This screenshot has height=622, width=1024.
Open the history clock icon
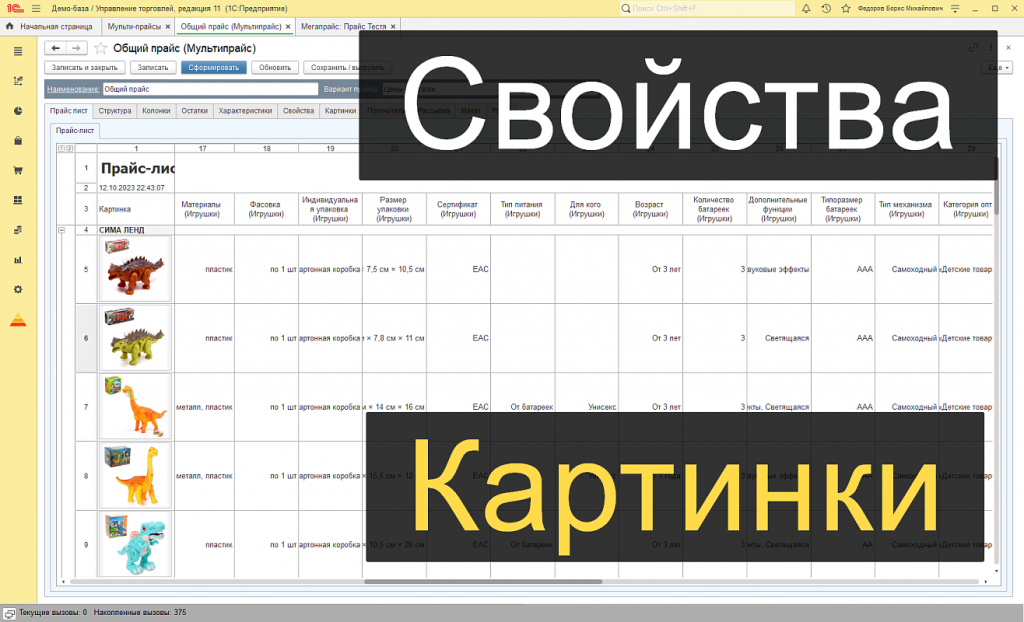pos(826,8)
